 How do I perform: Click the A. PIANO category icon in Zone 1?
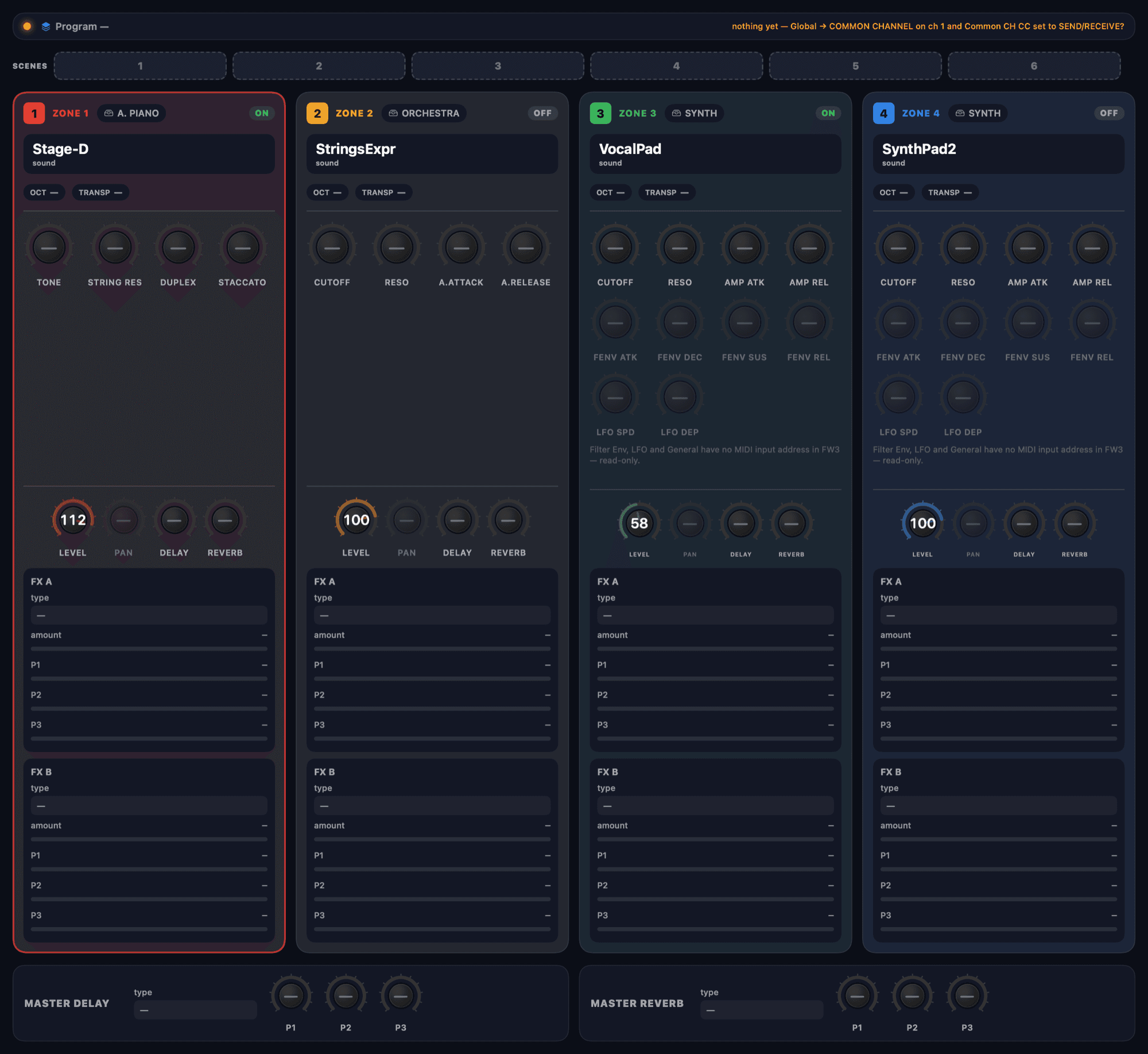108,113
